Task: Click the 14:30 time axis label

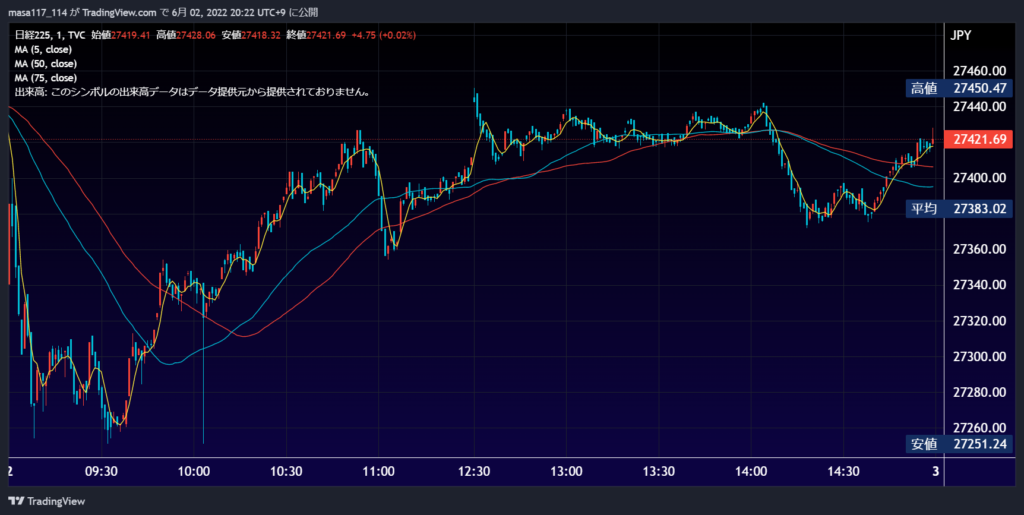Action: point(843,471)
